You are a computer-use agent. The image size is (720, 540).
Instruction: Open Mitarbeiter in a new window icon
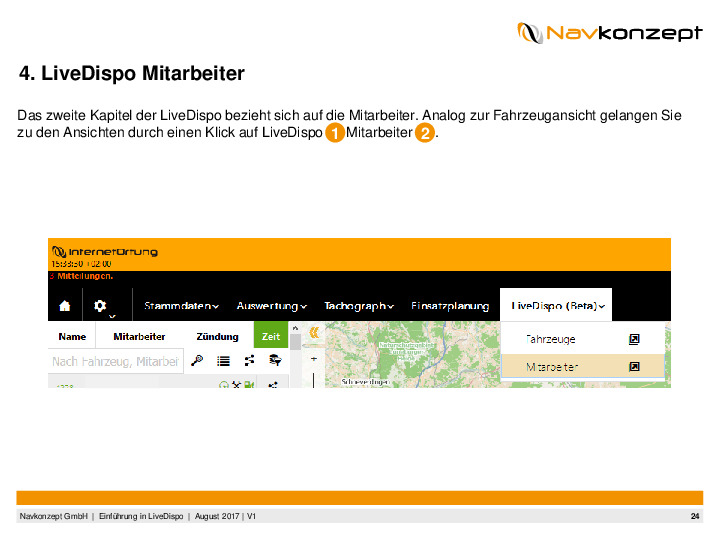[x=634, y=366]
